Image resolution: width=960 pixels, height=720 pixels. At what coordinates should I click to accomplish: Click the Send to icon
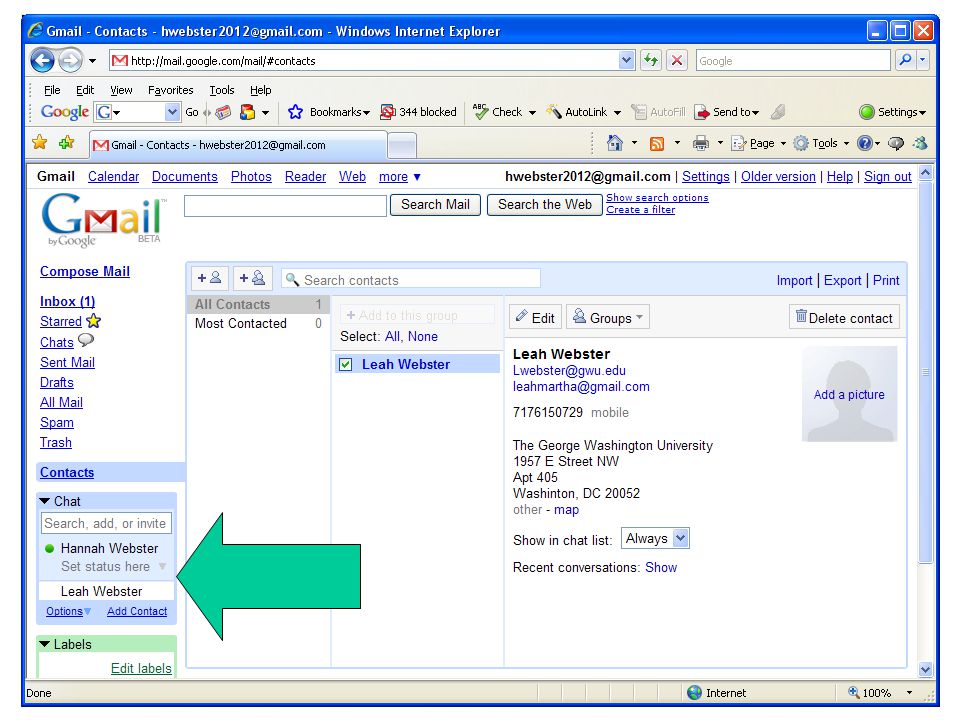click(701, 112)
